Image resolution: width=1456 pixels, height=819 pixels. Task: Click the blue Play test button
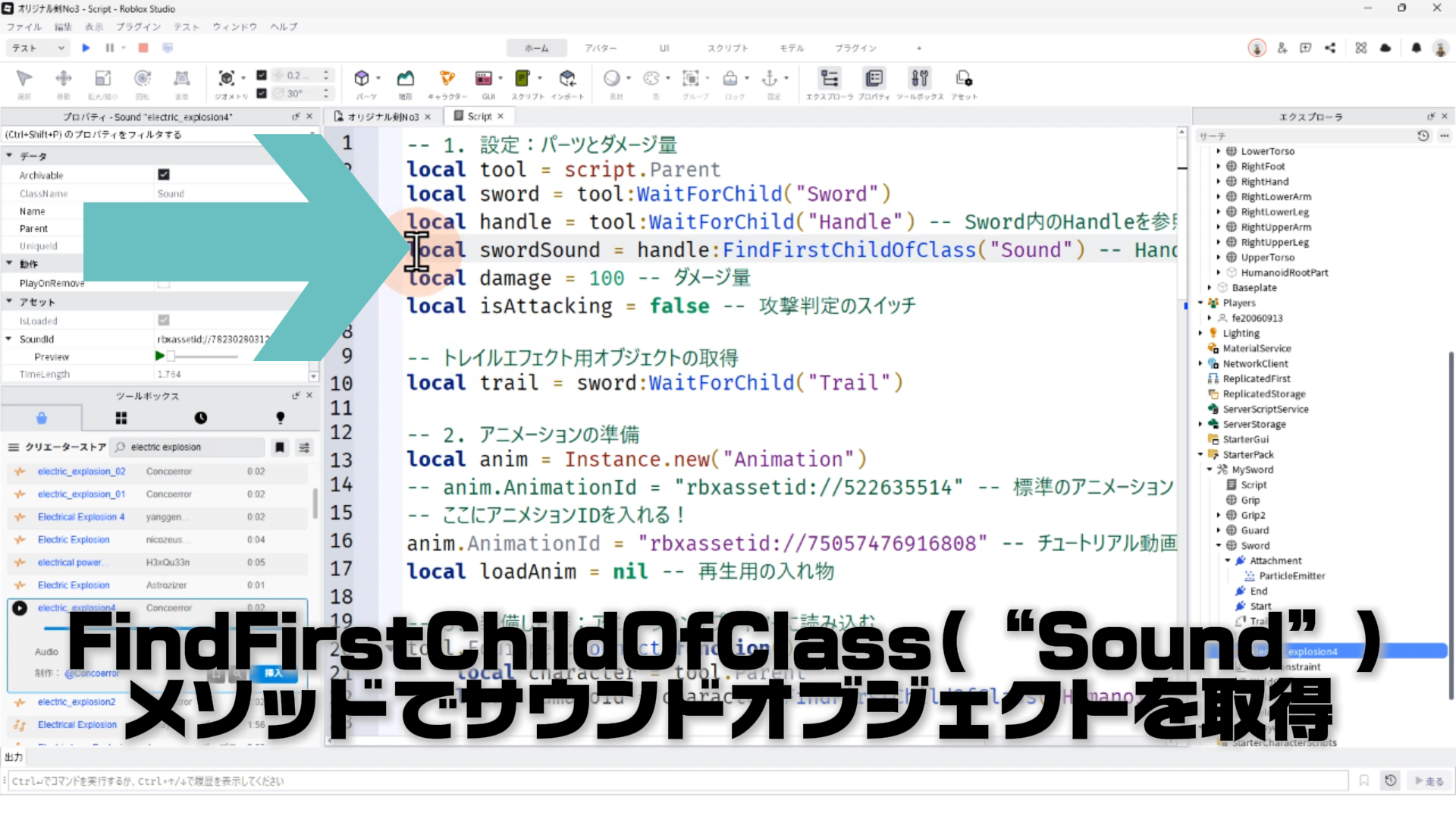(86, 48)
